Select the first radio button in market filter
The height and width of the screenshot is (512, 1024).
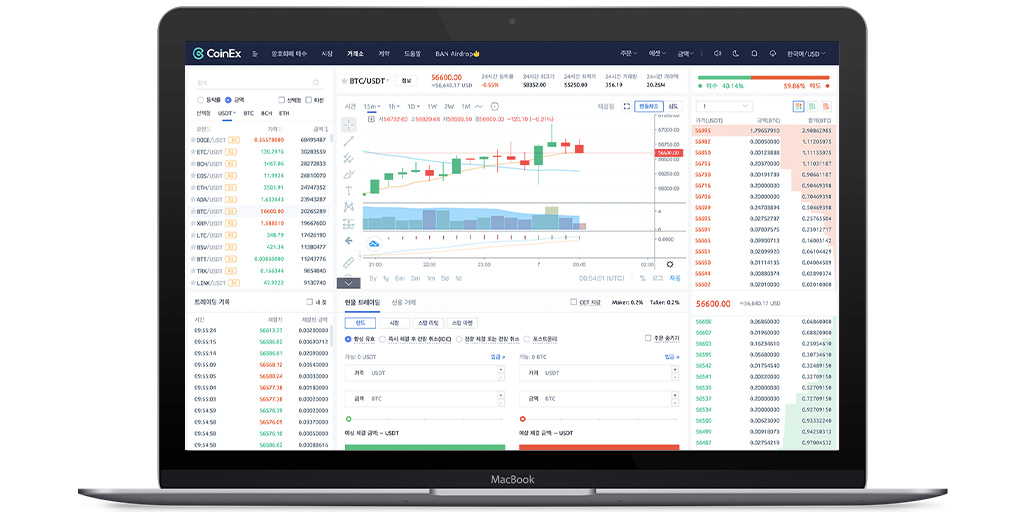pyautogui.click(x=200, y=100)
